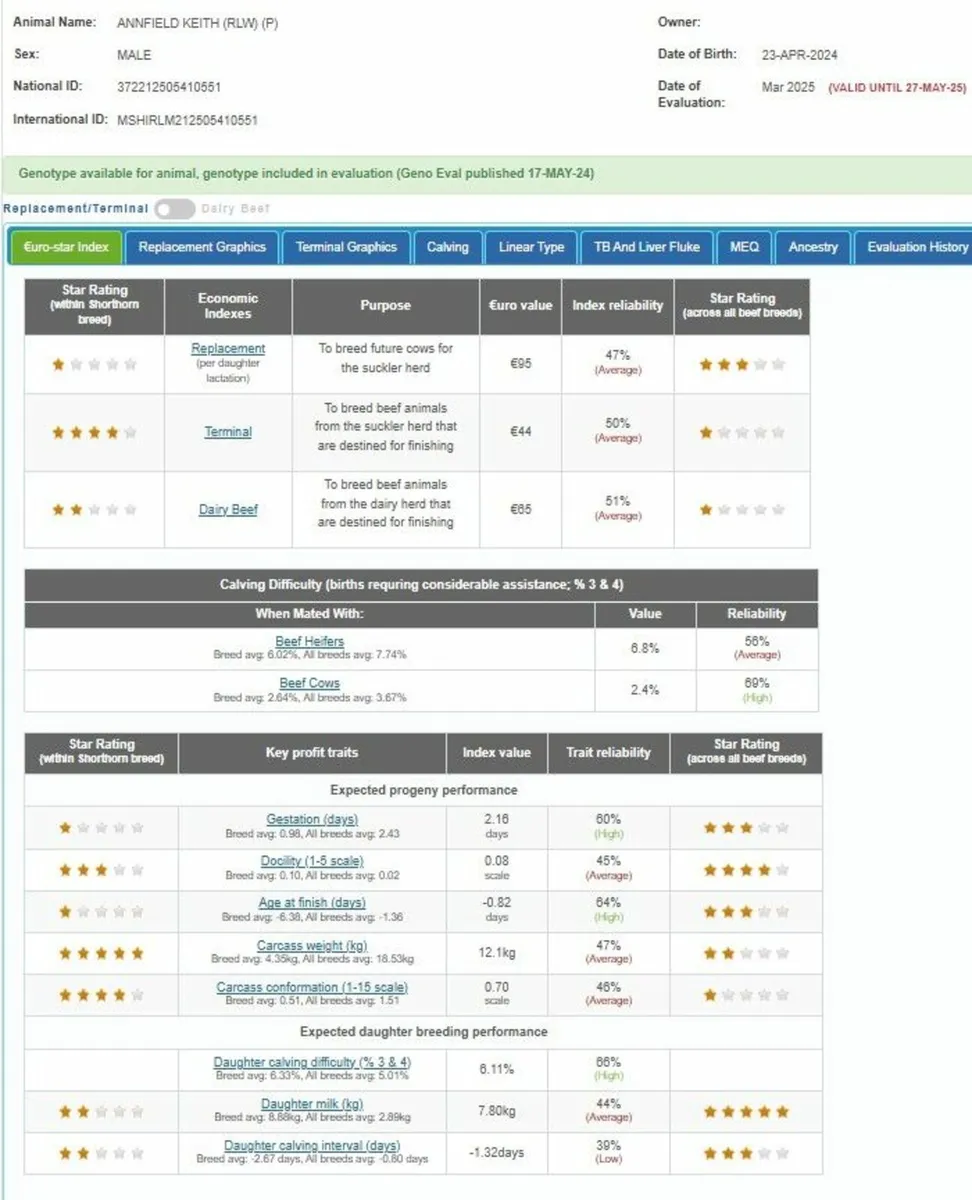Image resolution: width=972 pixels, height=1200 pixels.
Task: Click across-breeds star rating for Terminal index
Action: [742, 433]
